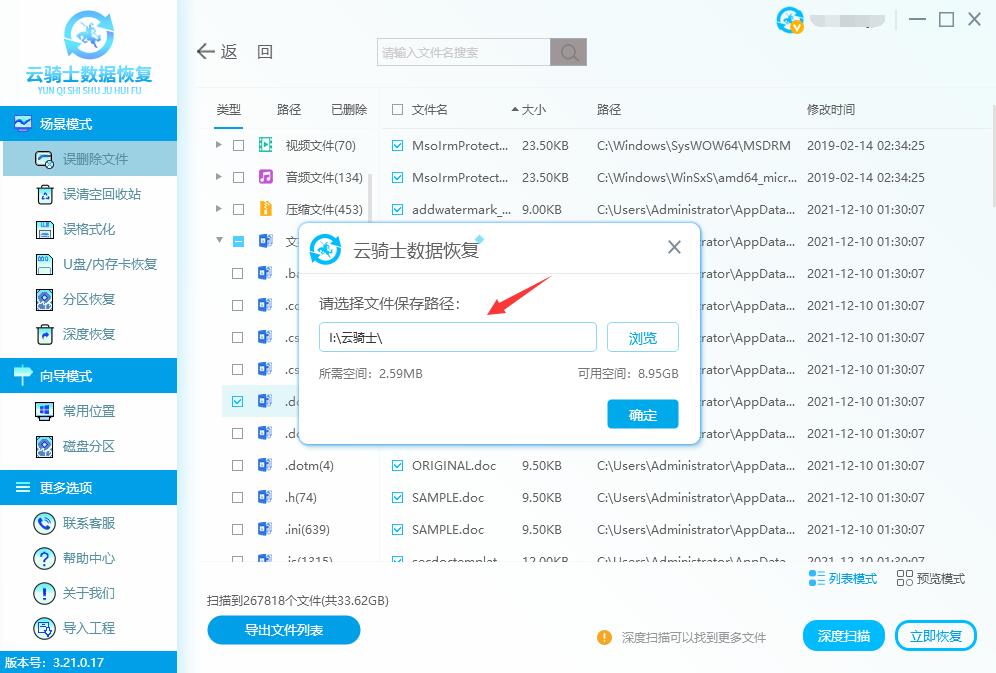This screenshot has width=996, height=673.
Task: Contact support via 联系客服 phone icon
Action: point(44,523)
